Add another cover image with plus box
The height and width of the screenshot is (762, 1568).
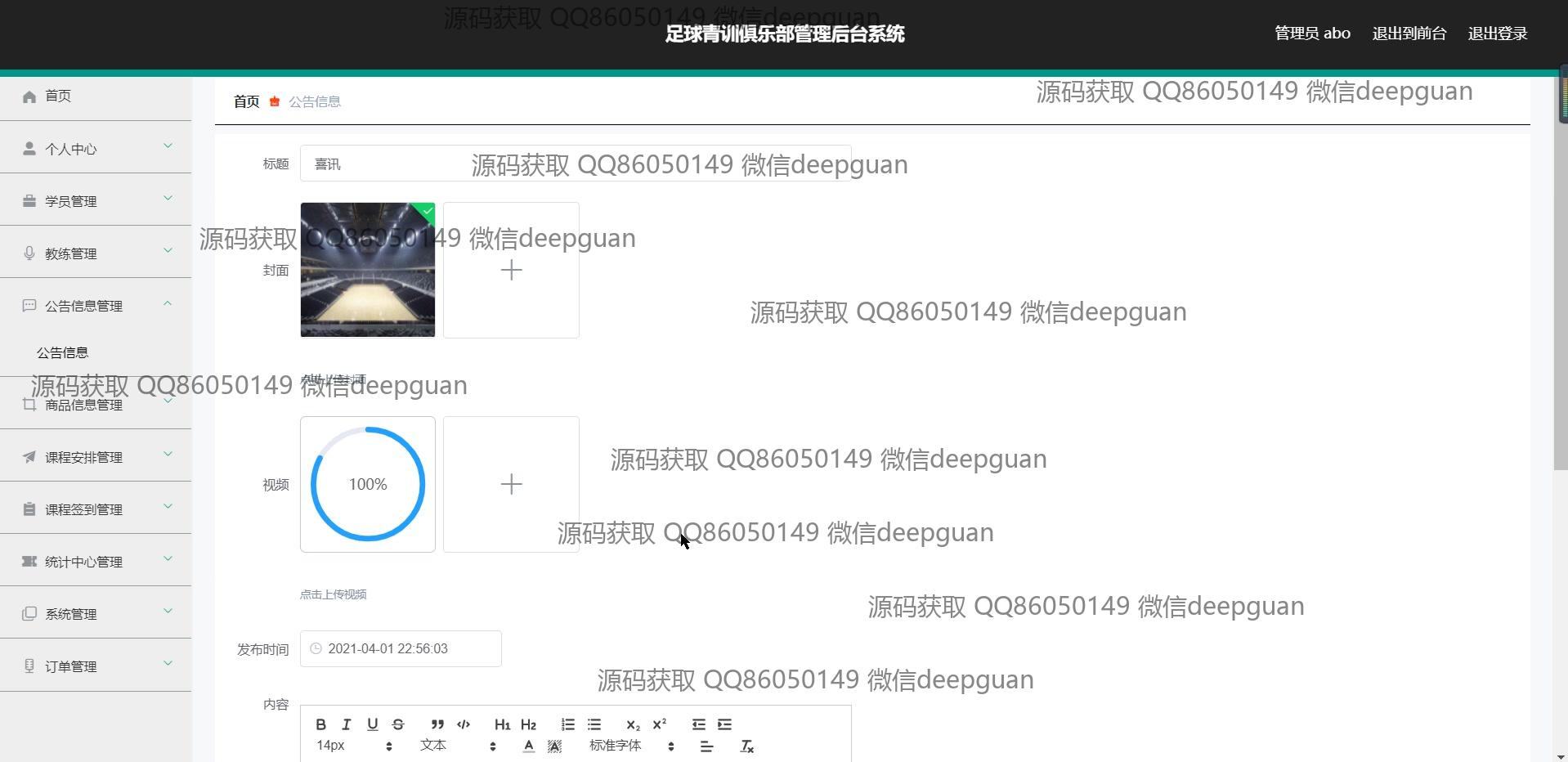click(511, 270)
